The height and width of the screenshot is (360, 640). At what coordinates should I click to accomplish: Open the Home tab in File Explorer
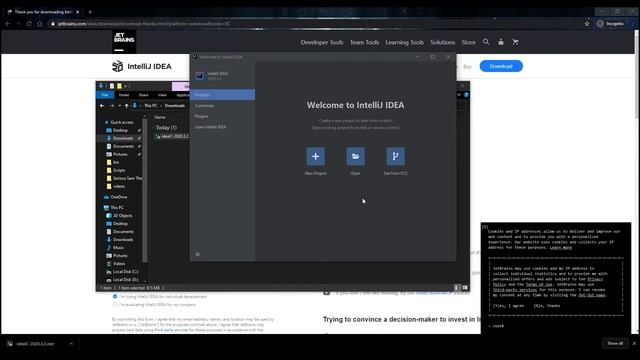pyautogui.click(x=124, y=95)
